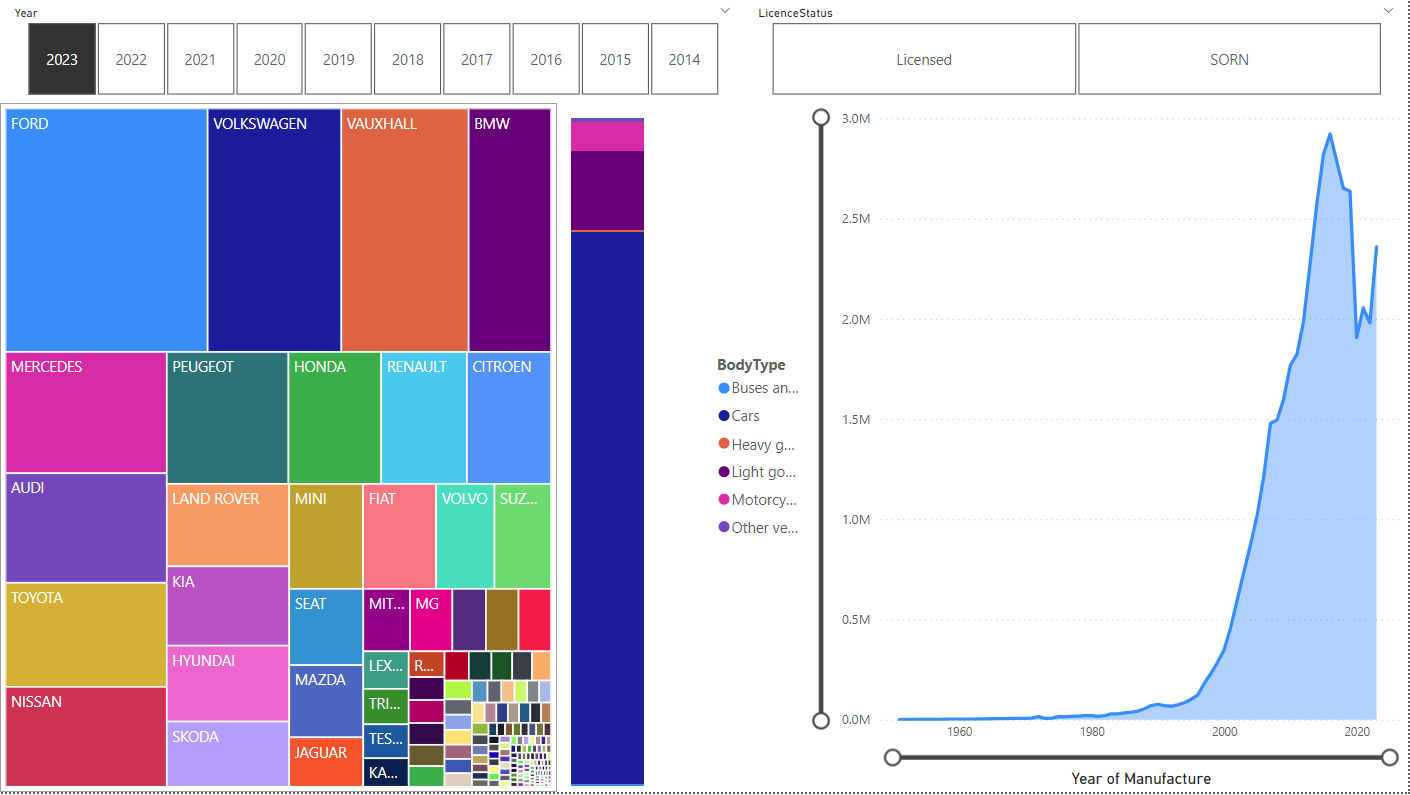Grab the right handle of Year of Manufacture slider

click(1389, 758)
